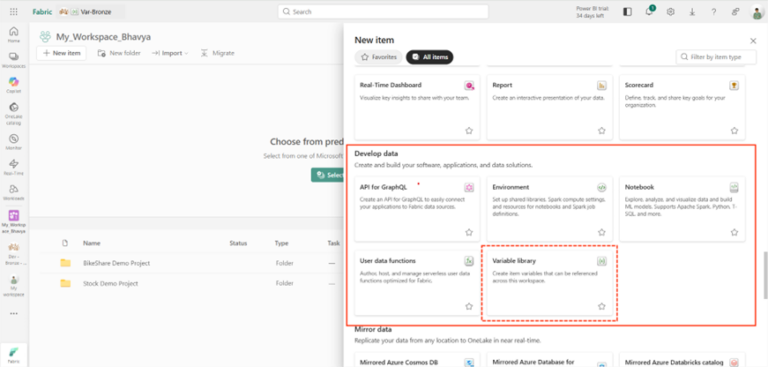The image size is (768, 367).
Task: Open OneLake catalog in sidebar
Action: [x=14, y=113]
